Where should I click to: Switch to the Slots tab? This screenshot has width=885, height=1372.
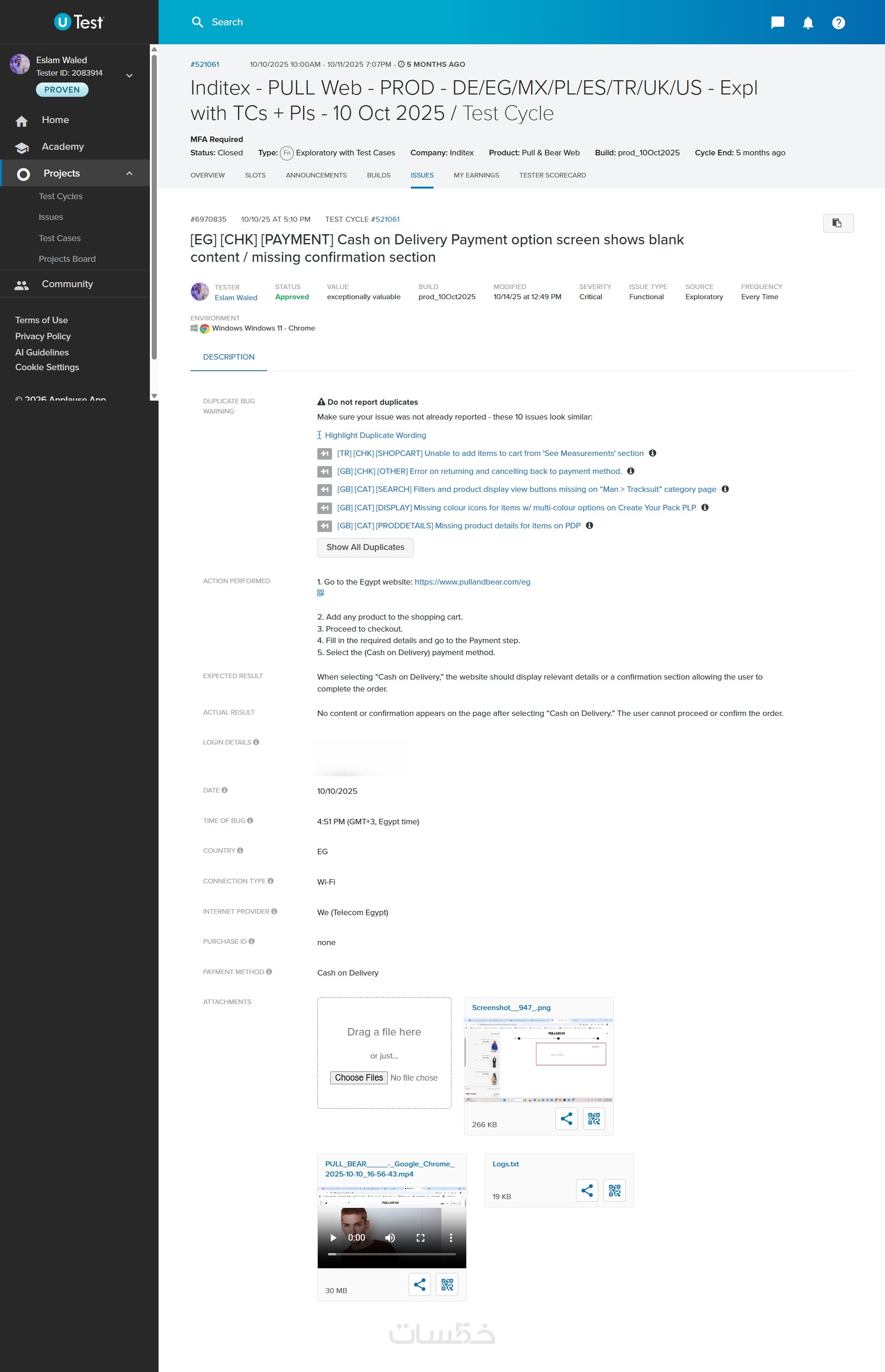click(x=255, y=175)
